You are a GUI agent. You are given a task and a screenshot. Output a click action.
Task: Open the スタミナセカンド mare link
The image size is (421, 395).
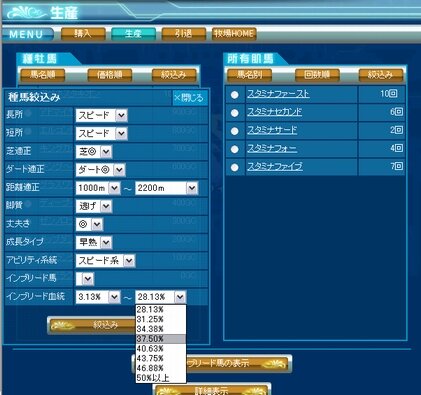[x=274, y=112]
